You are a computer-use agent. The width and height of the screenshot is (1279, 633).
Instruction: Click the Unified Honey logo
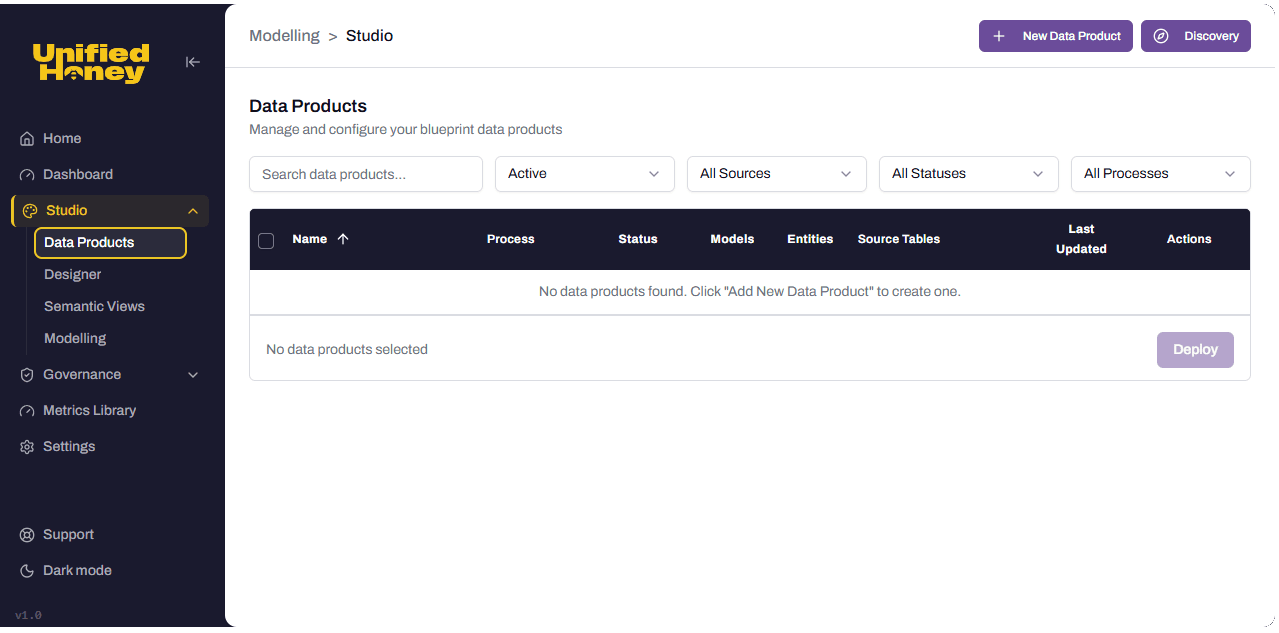[x=91, y=62]
